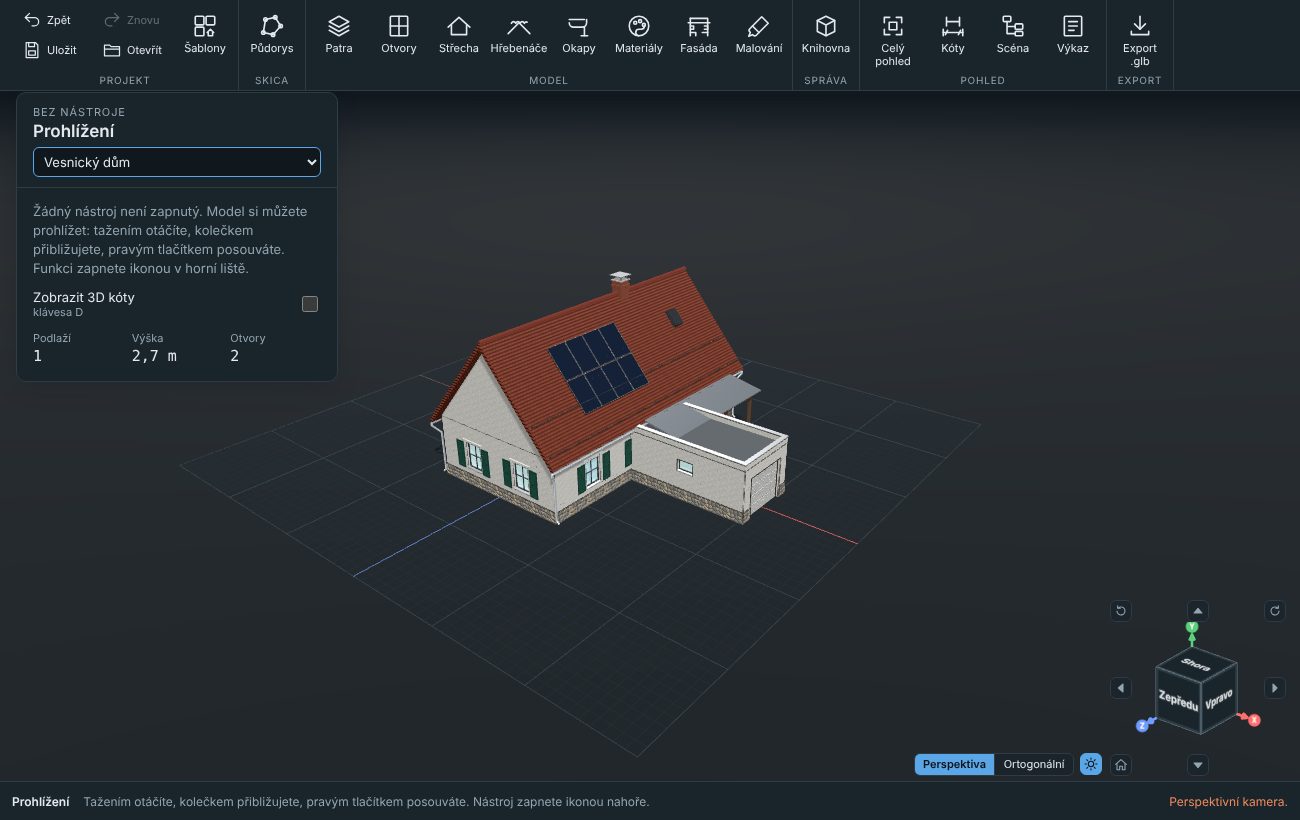This screenshot has height=820, width=1300.
Task: Select the Vpravo face of the view cube
Action: coord(1219,698)
